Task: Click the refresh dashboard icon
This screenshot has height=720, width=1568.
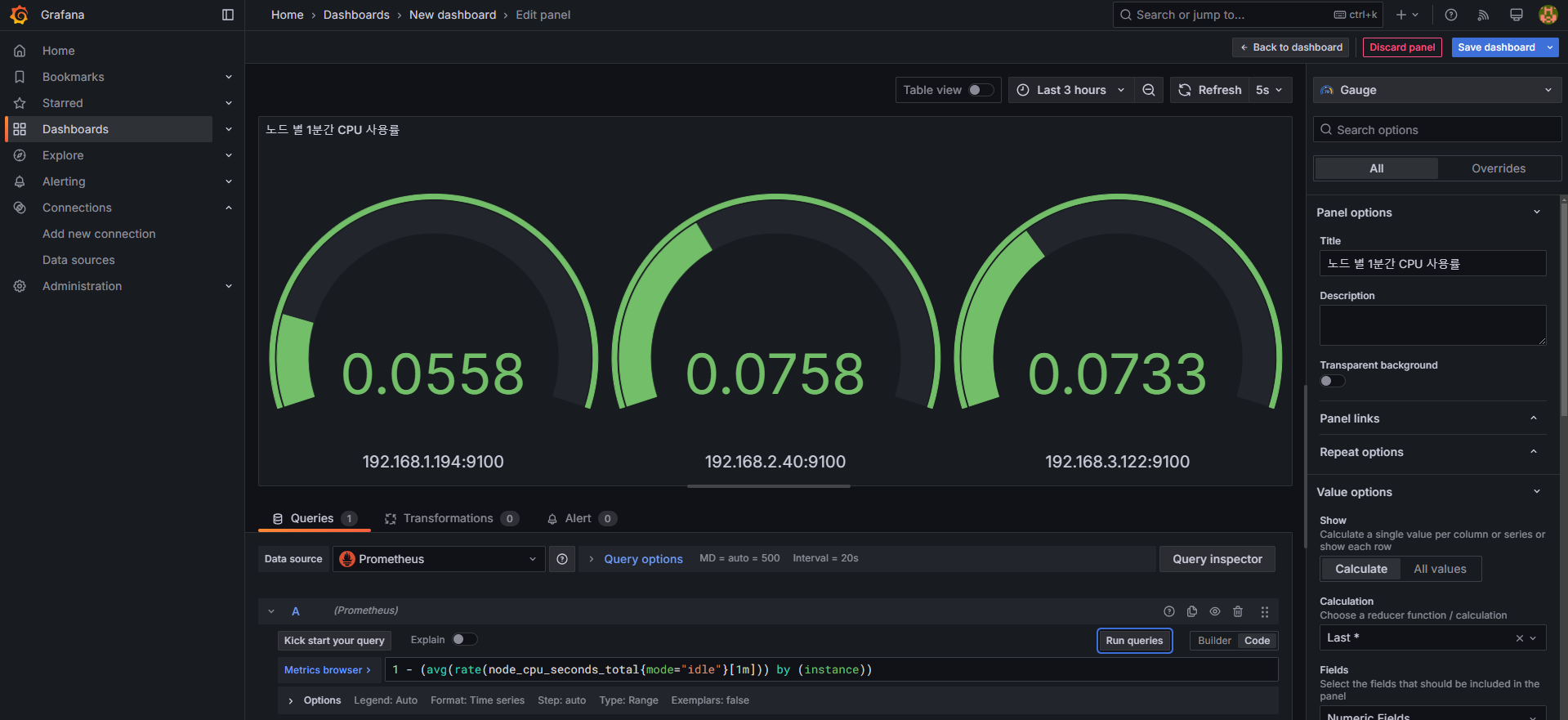Action: [x=1185, y=90]
